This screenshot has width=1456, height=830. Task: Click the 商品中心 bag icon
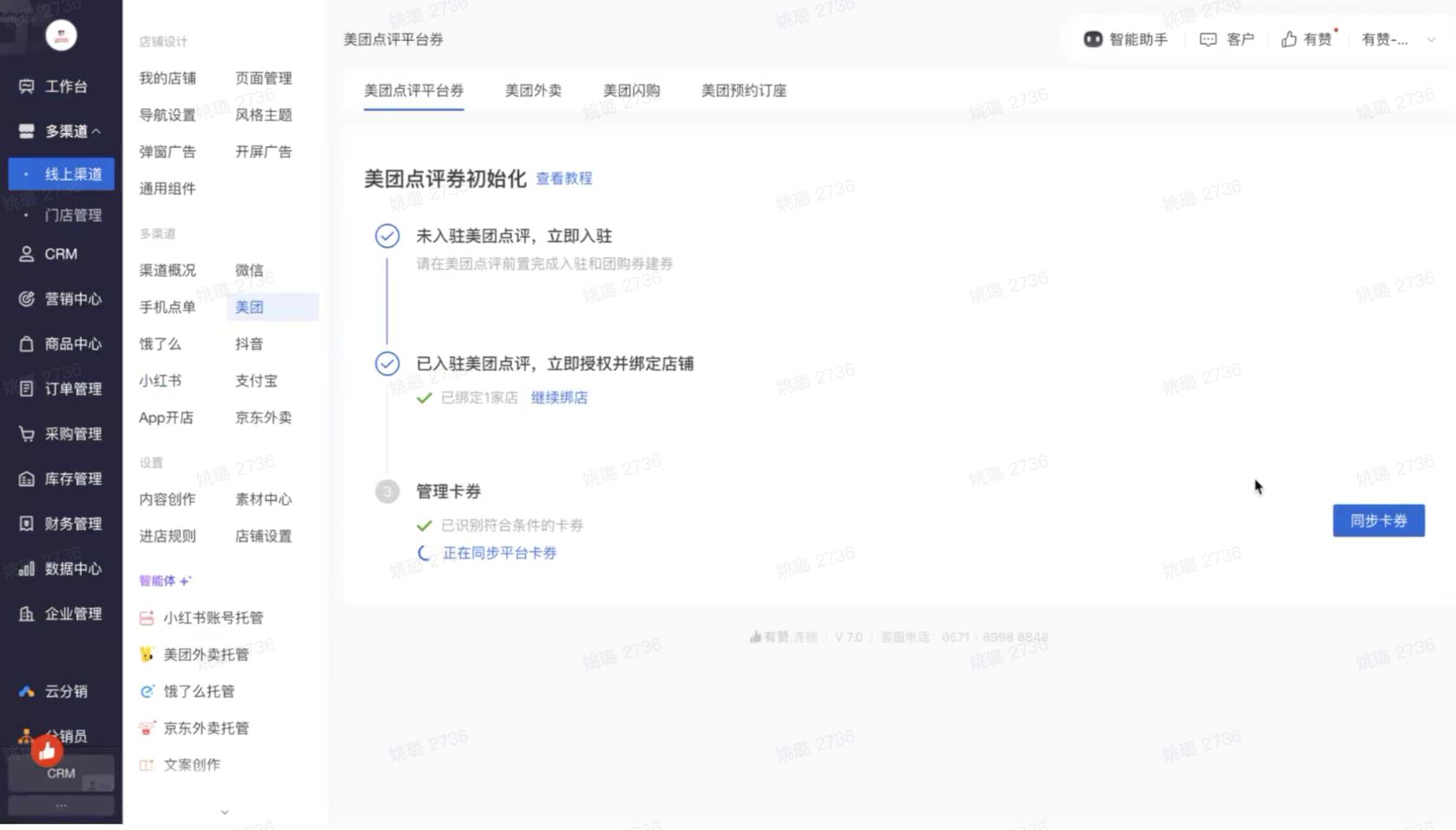[x=26, y=344]
